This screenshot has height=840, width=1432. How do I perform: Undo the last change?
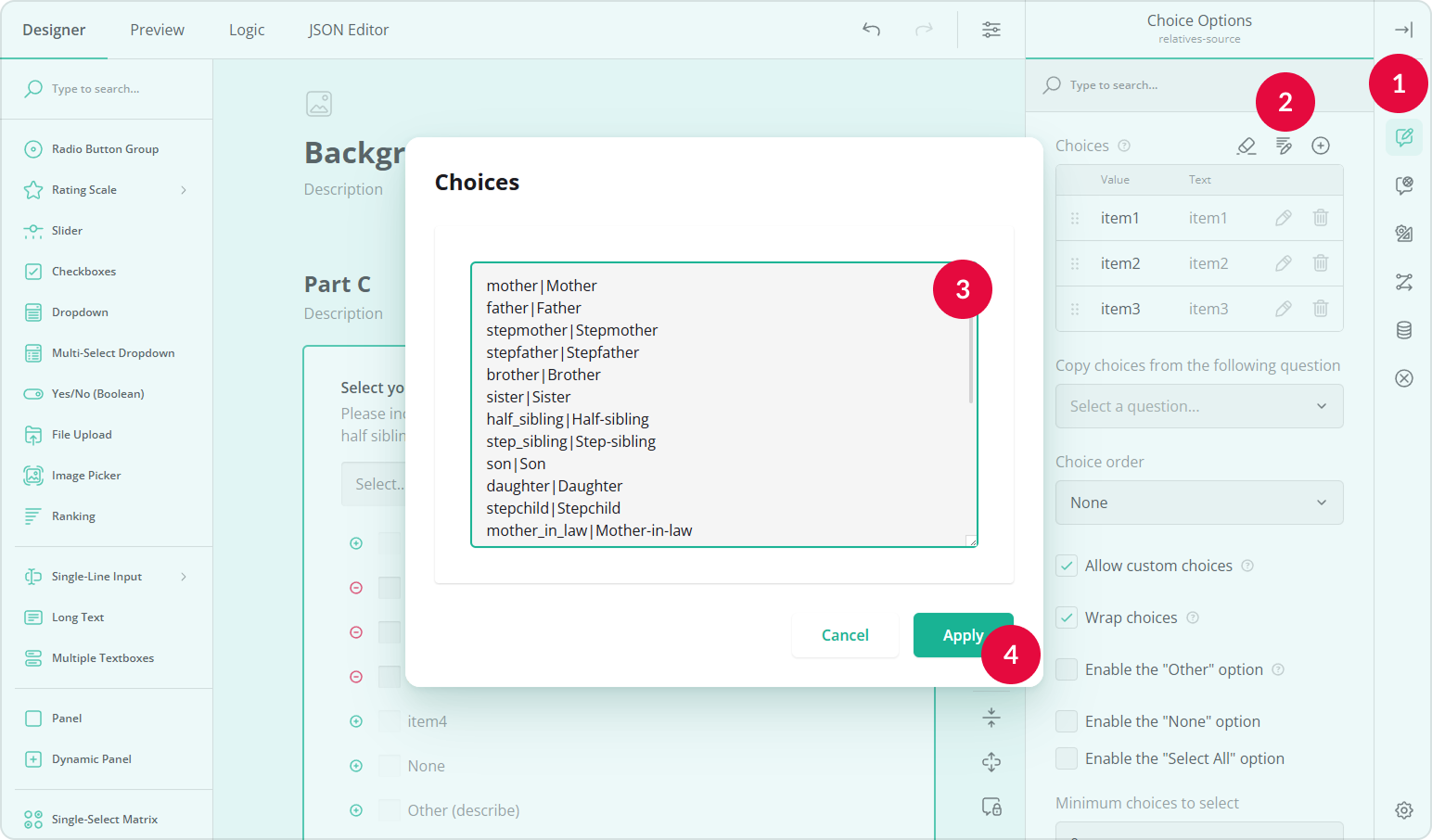click(871, 30)
